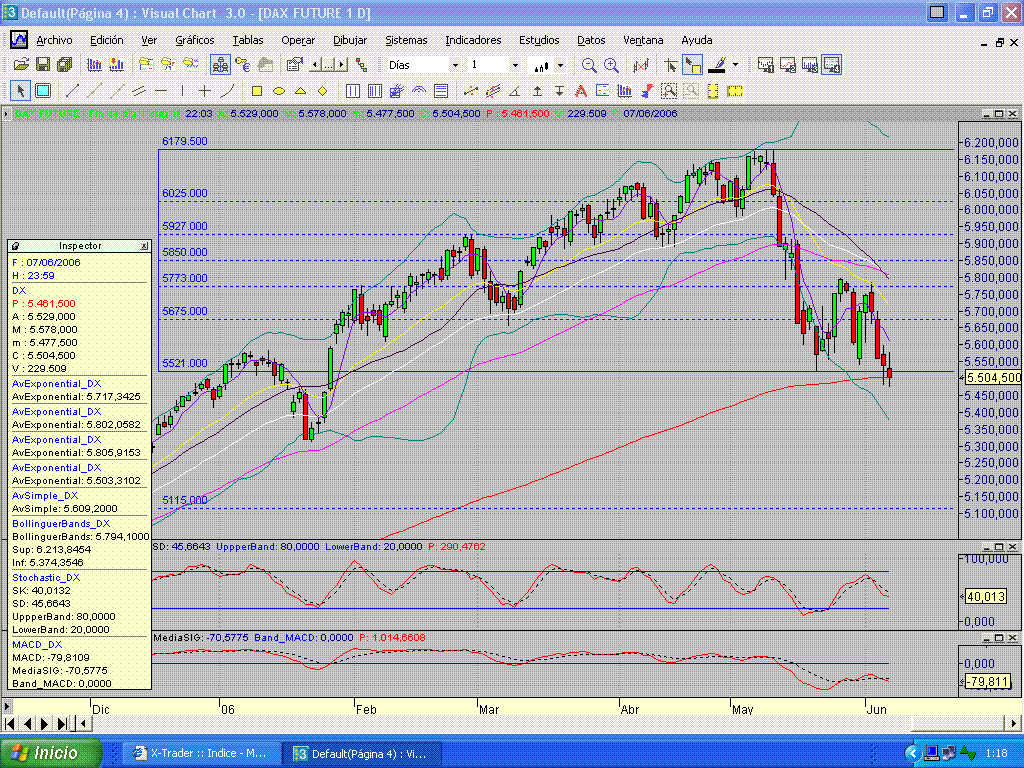Click the dashed-box zoom area magnifier

coord(669,91)
